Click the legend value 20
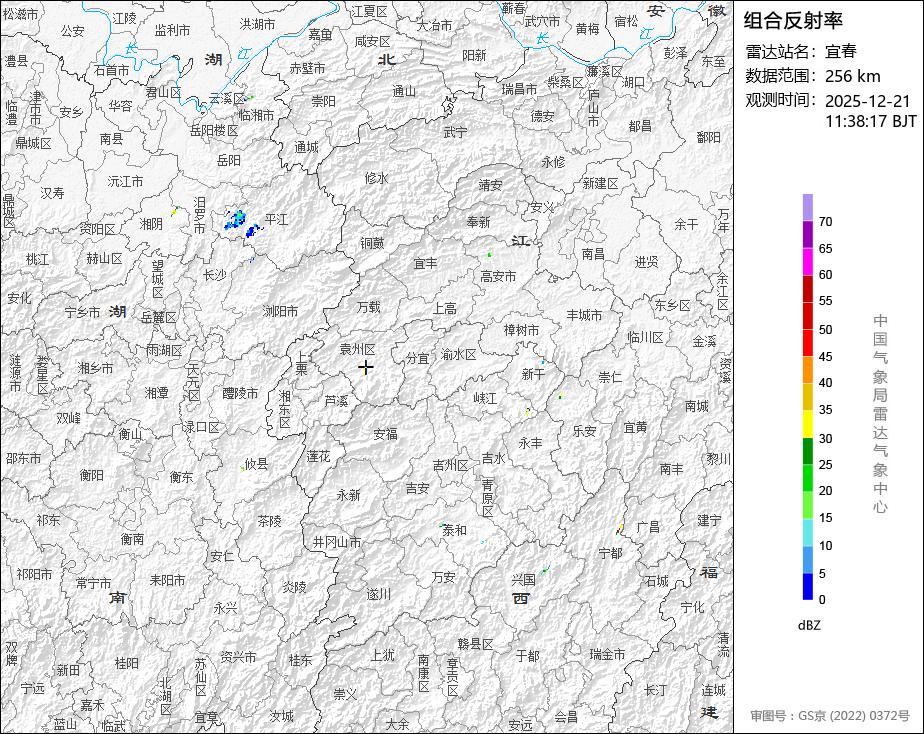924x734 pixels. click(825, 491)
